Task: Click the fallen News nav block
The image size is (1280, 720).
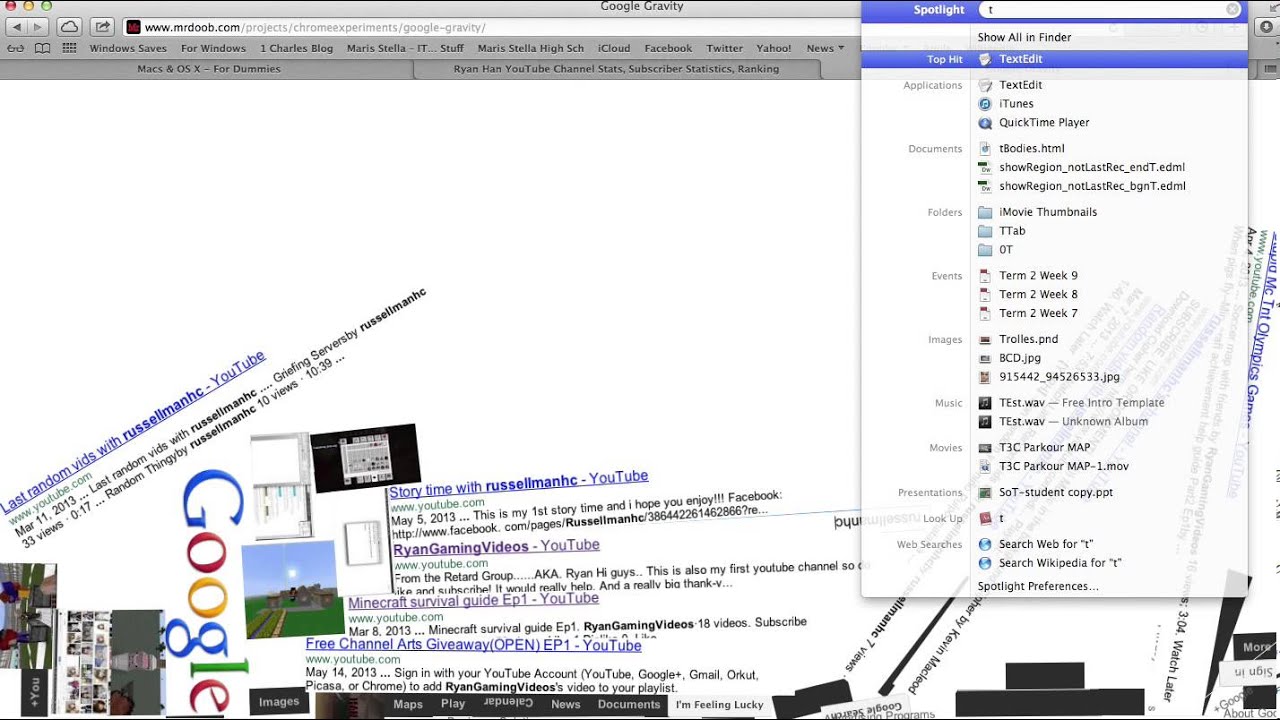Action: point(565,705)
